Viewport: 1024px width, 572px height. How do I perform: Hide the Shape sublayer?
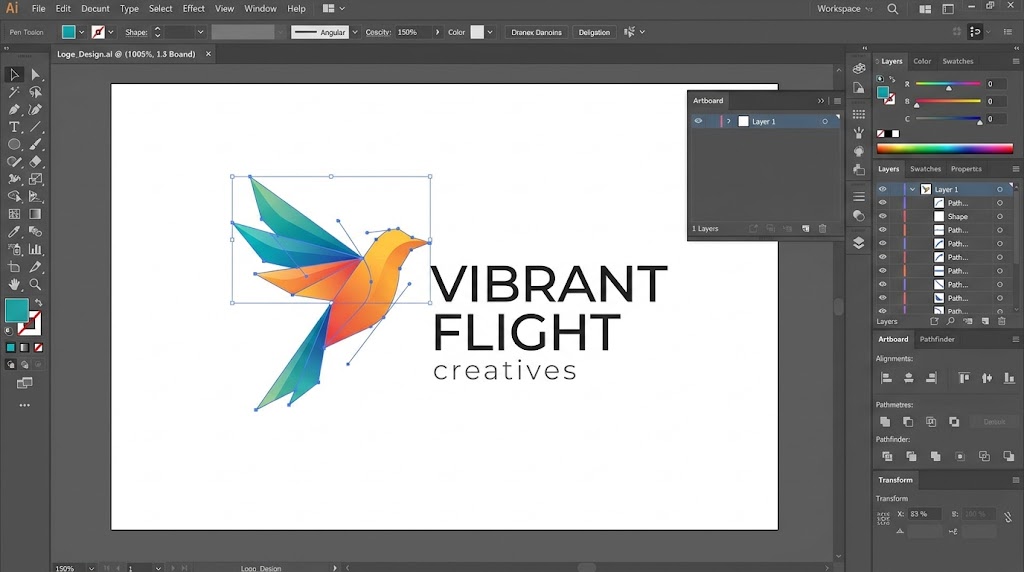(882, 216)
